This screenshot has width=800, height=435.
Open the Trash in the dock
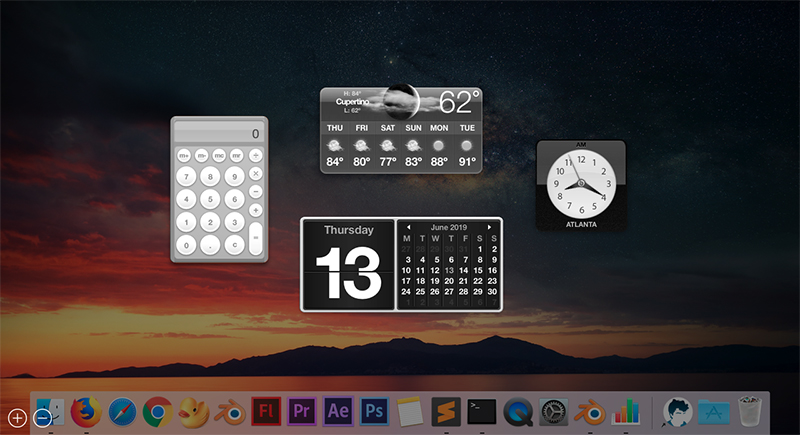point(750,412)
